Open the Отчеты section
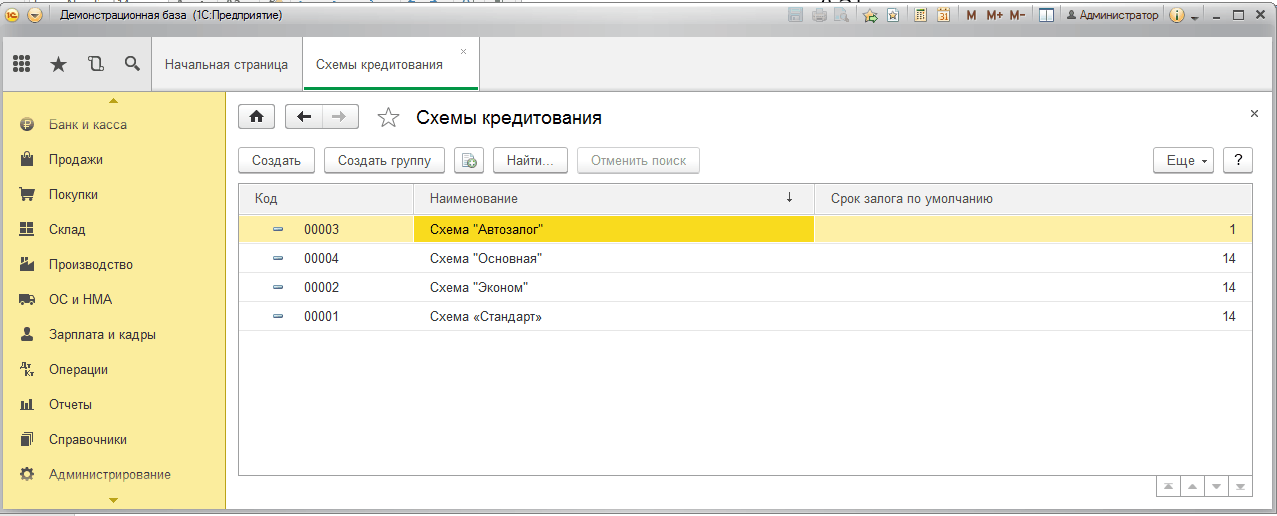Image resolution: width=1277 pixels, height=516 pixels. point(113,405)
